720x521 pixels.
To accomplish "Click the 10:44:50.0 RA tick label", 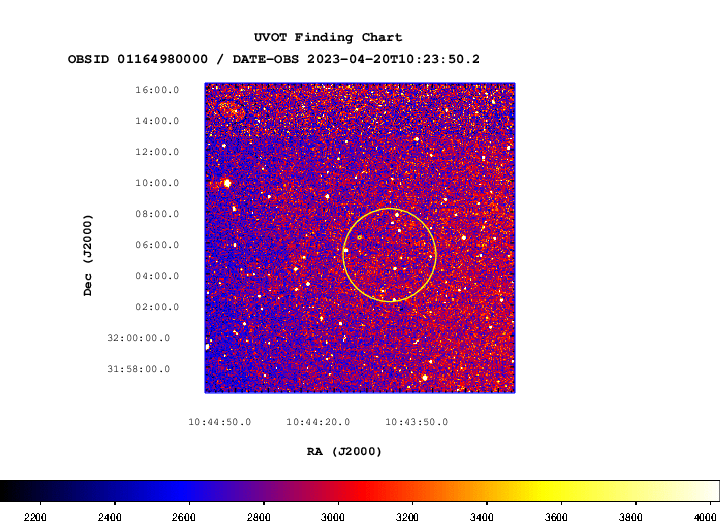I will tap(219, 422).
